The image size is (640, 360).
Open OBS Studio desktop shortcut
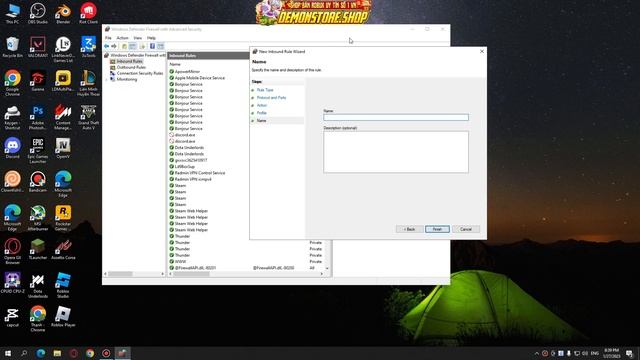pyautogui.click(x=38, y=13)
